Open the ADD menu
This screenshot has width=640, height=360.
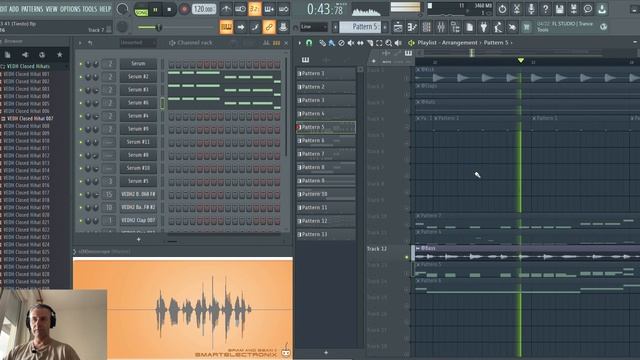[x=14, y=9]
